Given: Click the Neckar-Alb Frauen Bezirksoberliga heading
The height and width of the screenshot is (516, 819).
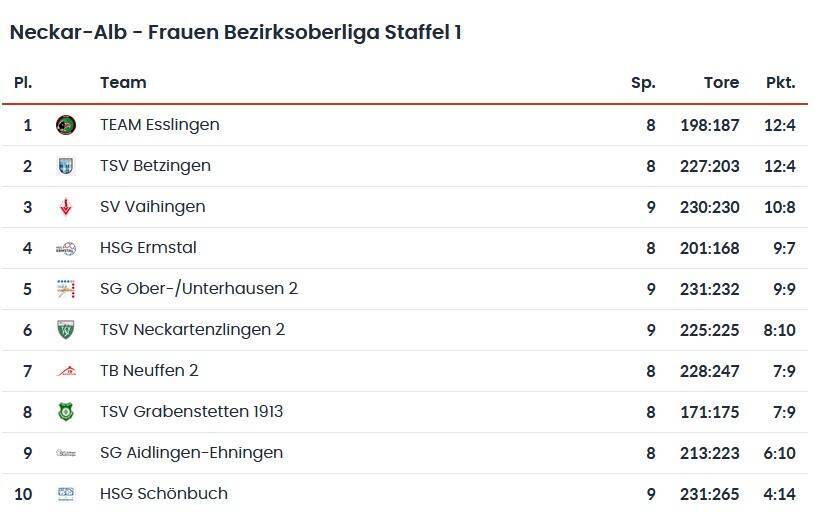Looking at the screenshot, I should tap(235, 32).
